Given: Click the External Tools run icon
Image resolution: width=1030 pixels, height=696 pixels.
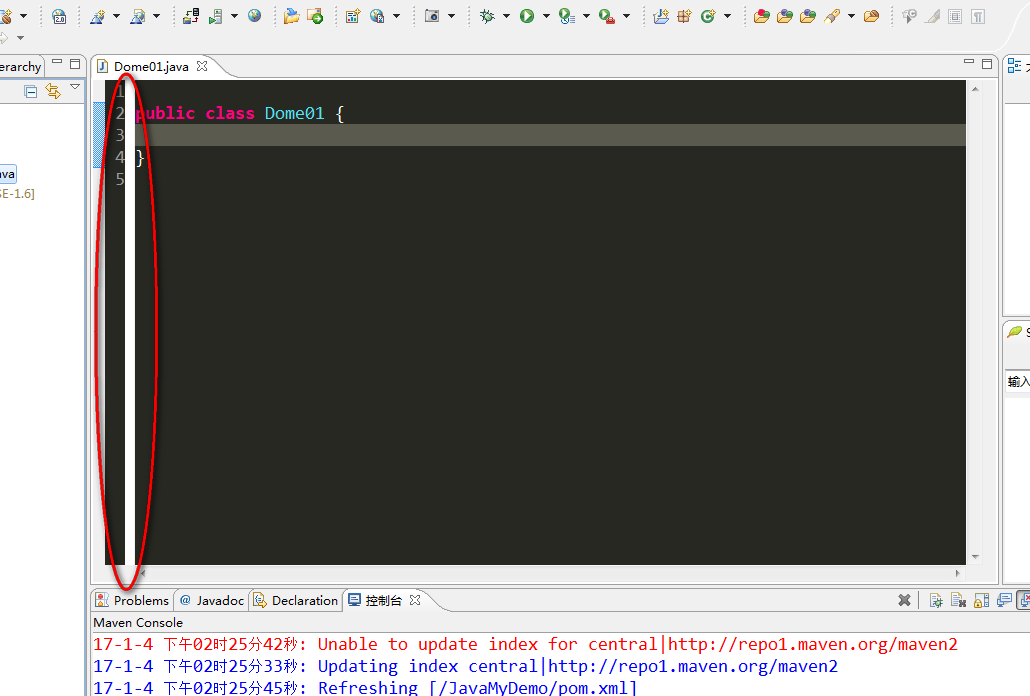Looking at the screenshot, I should click(607, 16).
